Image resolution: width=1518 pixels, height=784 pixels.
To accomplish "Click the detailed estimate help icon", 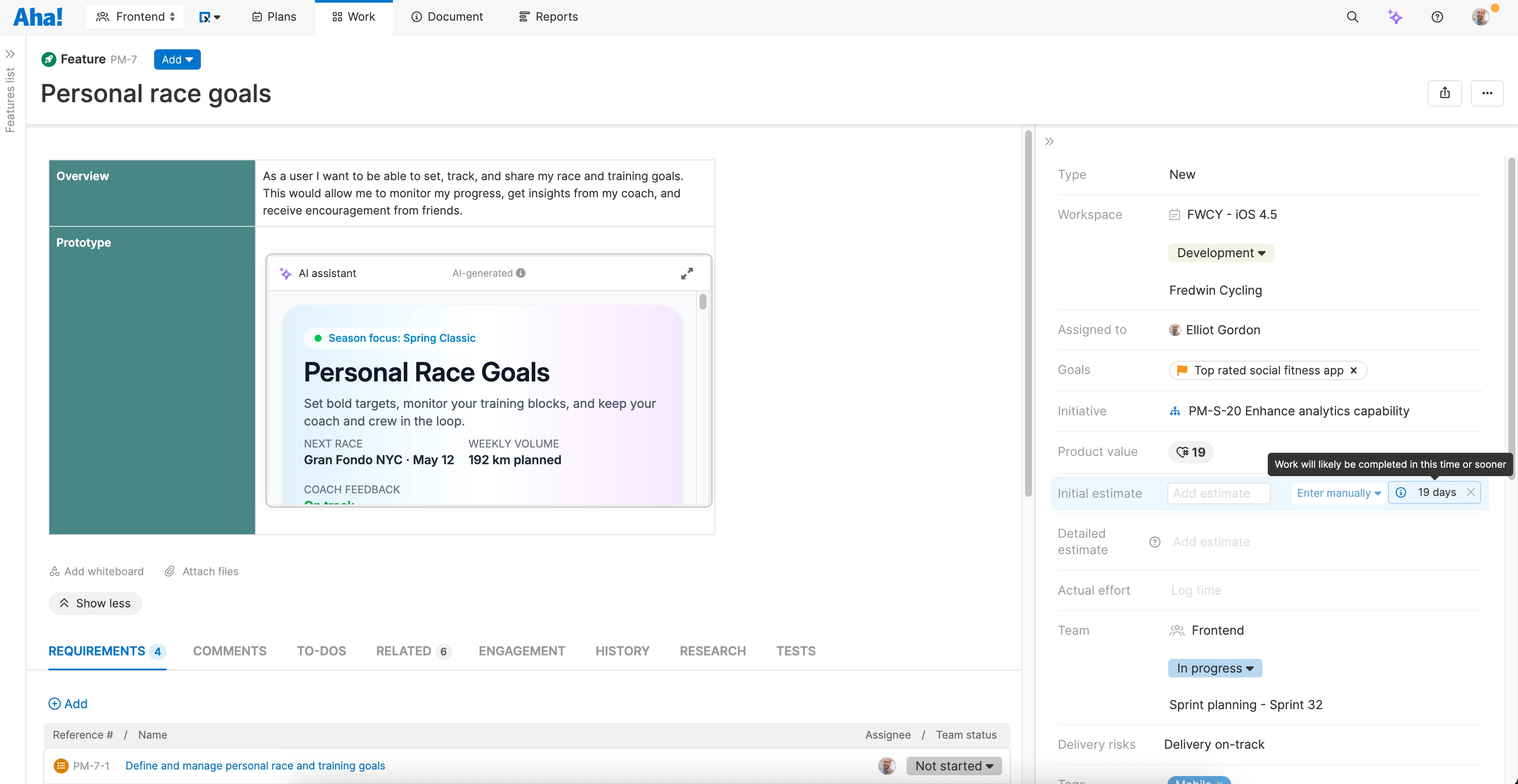I will pyautogui.click(x=1155, y=542).
